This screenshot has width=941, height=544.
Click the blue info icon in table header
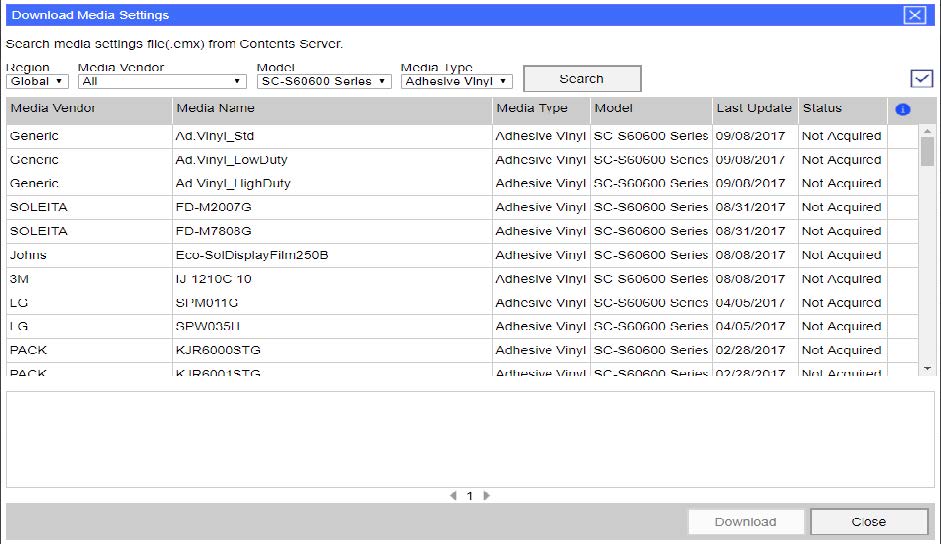[903, 109]
